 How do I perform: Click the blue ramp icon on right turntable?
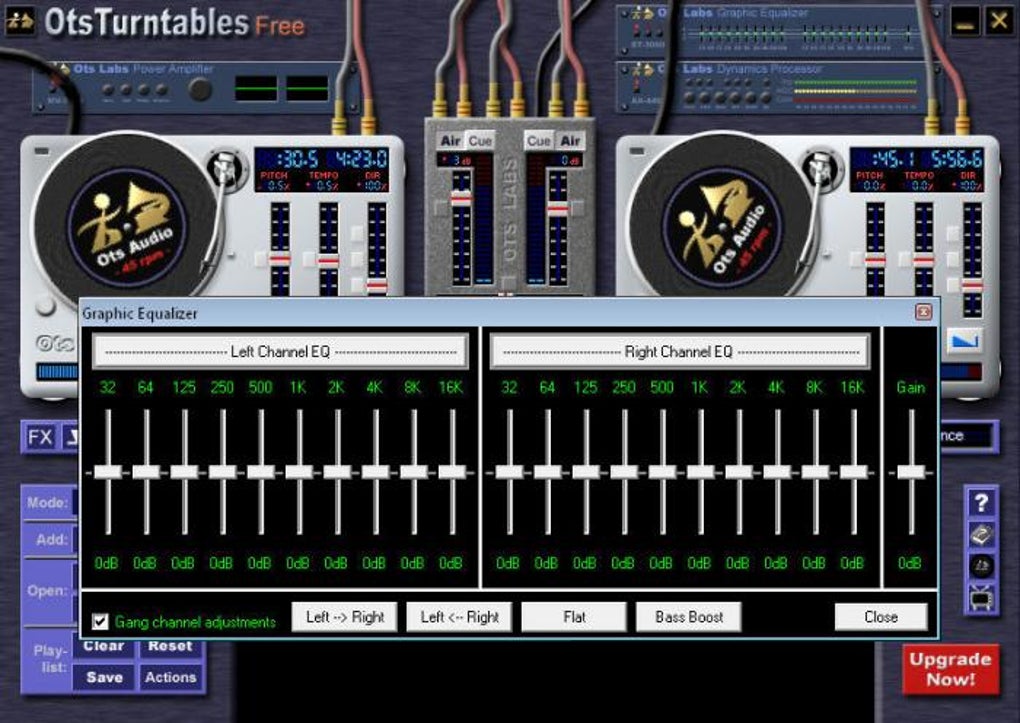tap(963, 340)
